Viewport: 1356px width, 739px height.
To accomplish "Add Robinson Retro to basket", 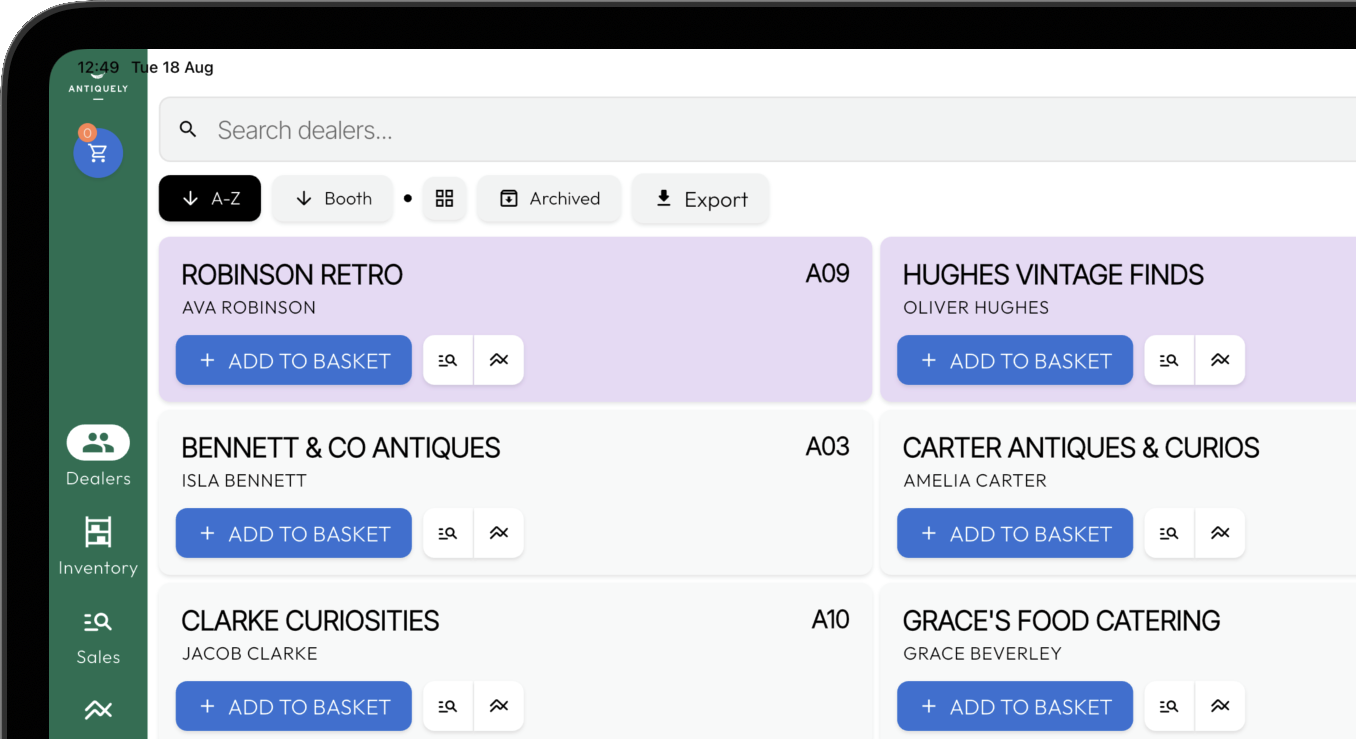I will (294, 360).
